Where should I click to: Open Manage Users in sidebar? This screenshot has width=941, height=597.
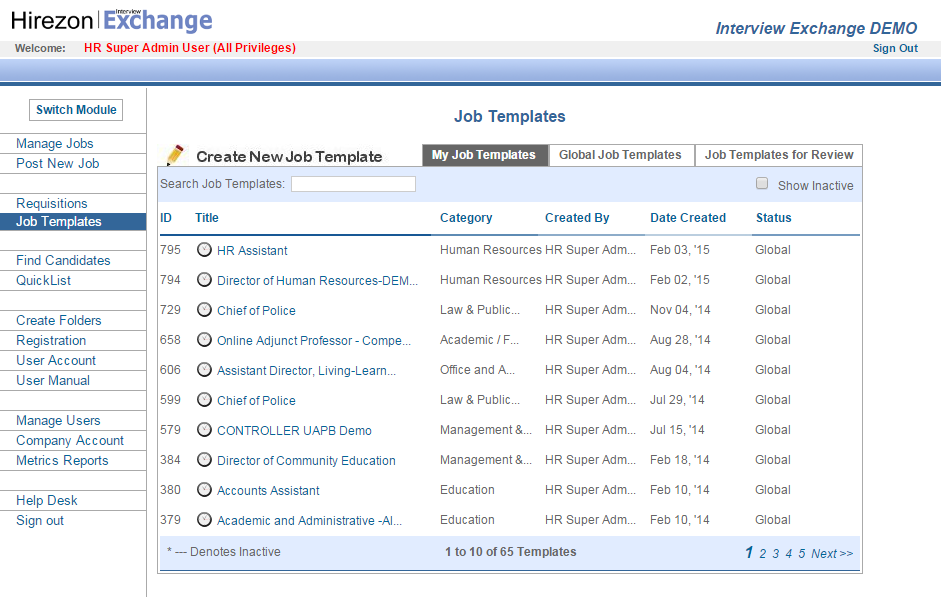coord(58,421)
